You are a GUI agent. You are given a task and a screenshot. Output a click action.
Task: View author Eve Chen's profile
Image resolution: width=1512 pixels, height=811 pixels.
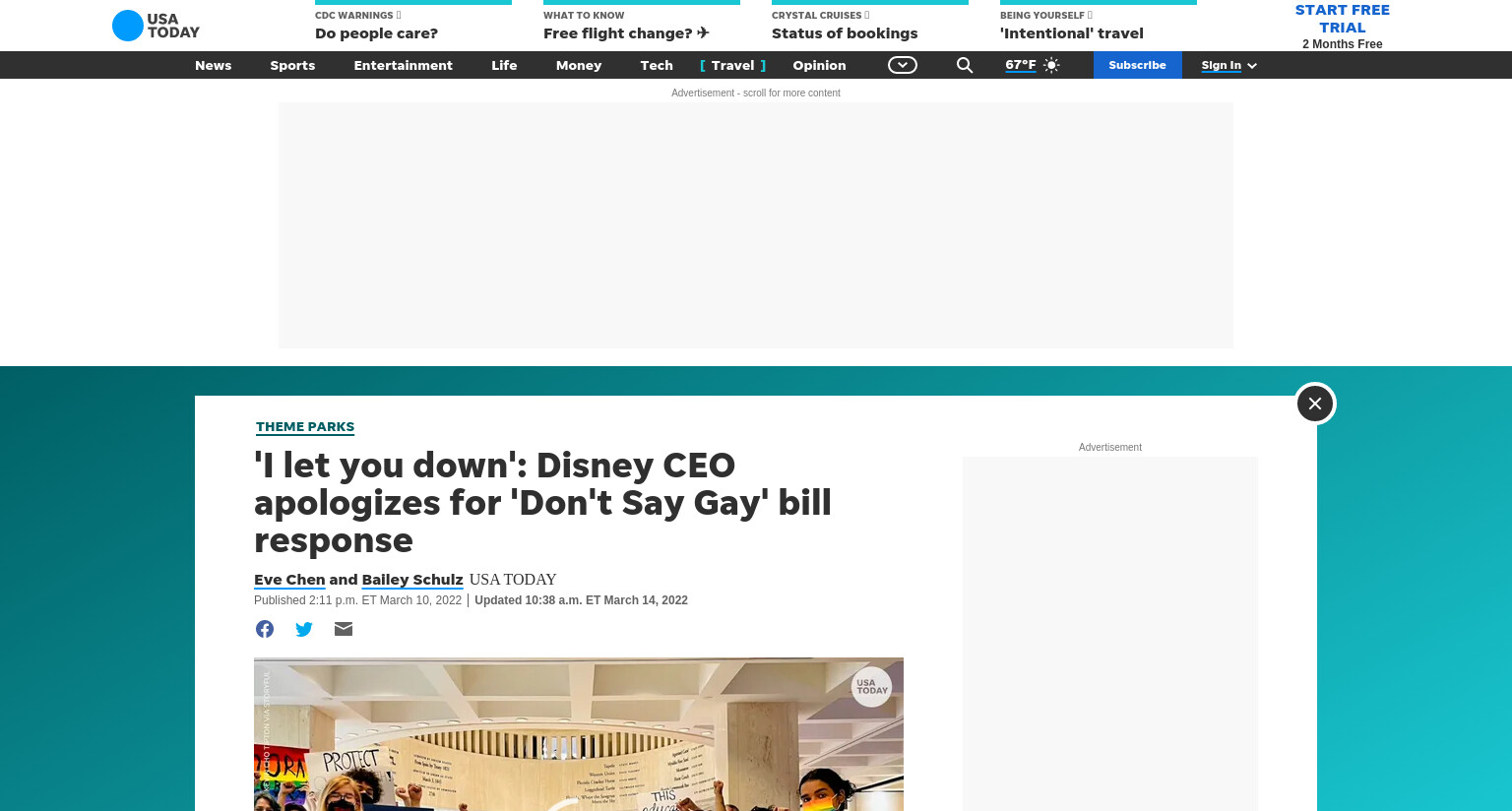(289, 580)
